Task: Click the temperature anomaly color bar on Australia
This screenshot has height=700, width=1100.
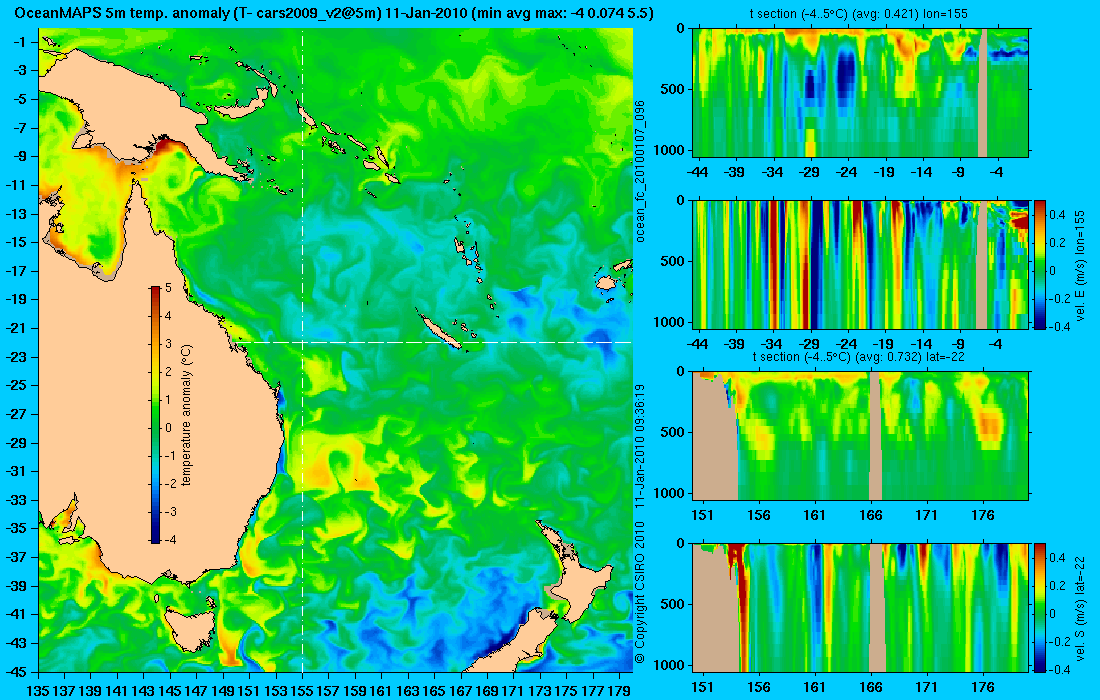Action: point(155,415)
